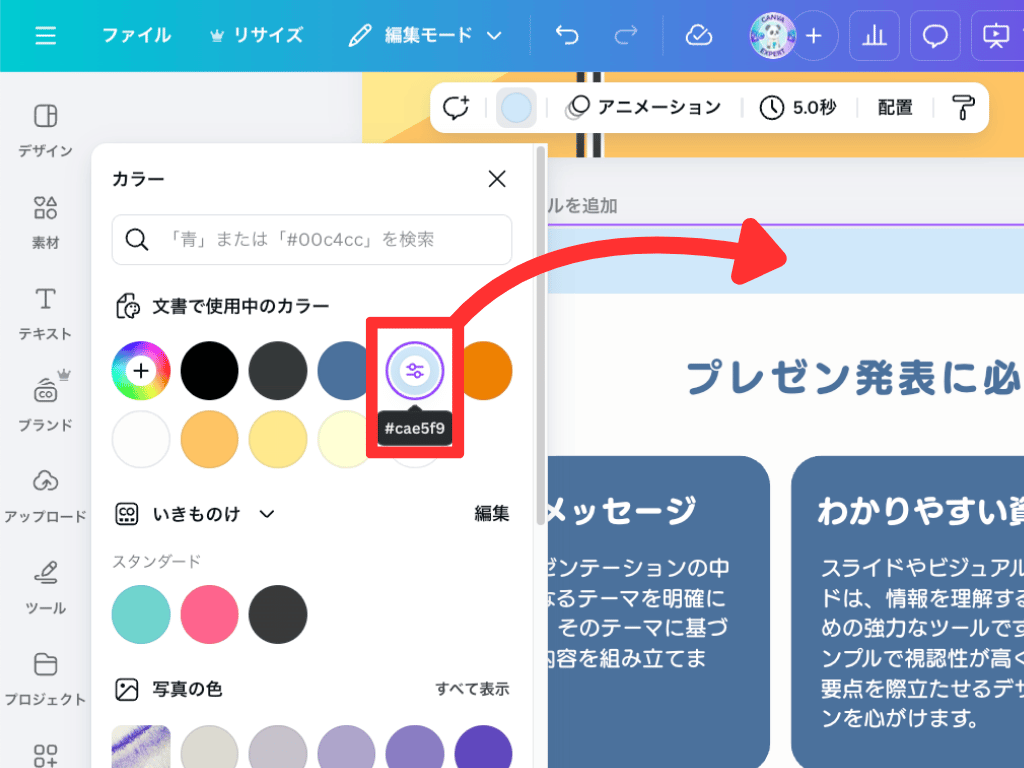This screenshot has width=1024, height=768.
Task: Open the ツール sidebar panel
Action: pos(45,588)
